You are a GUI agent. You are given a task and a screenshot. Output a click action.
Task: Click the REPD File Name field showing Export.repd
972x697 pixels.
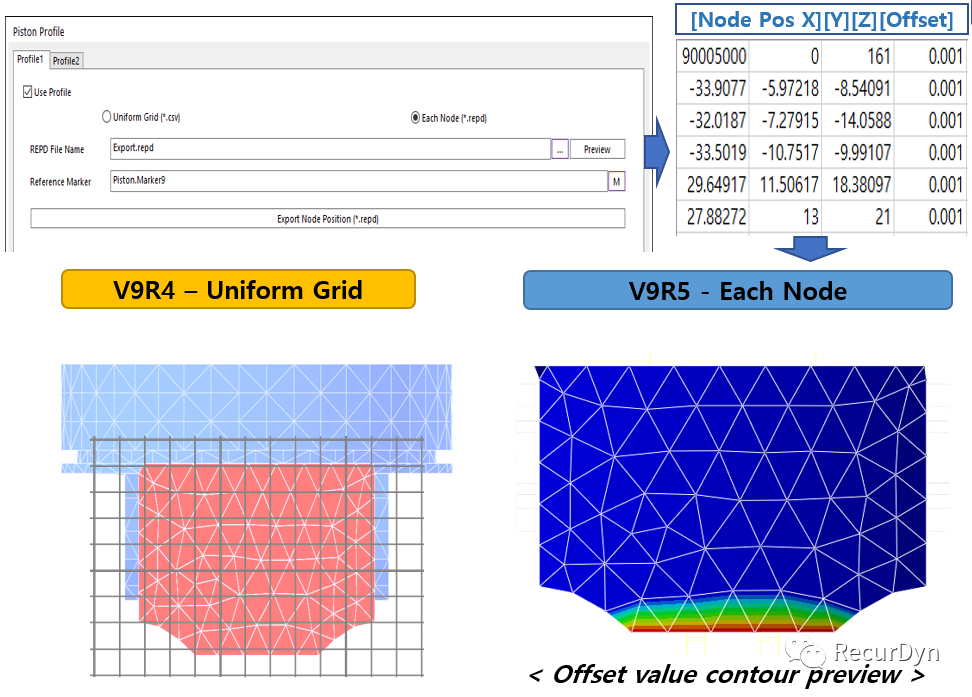(x=329, y=149)
